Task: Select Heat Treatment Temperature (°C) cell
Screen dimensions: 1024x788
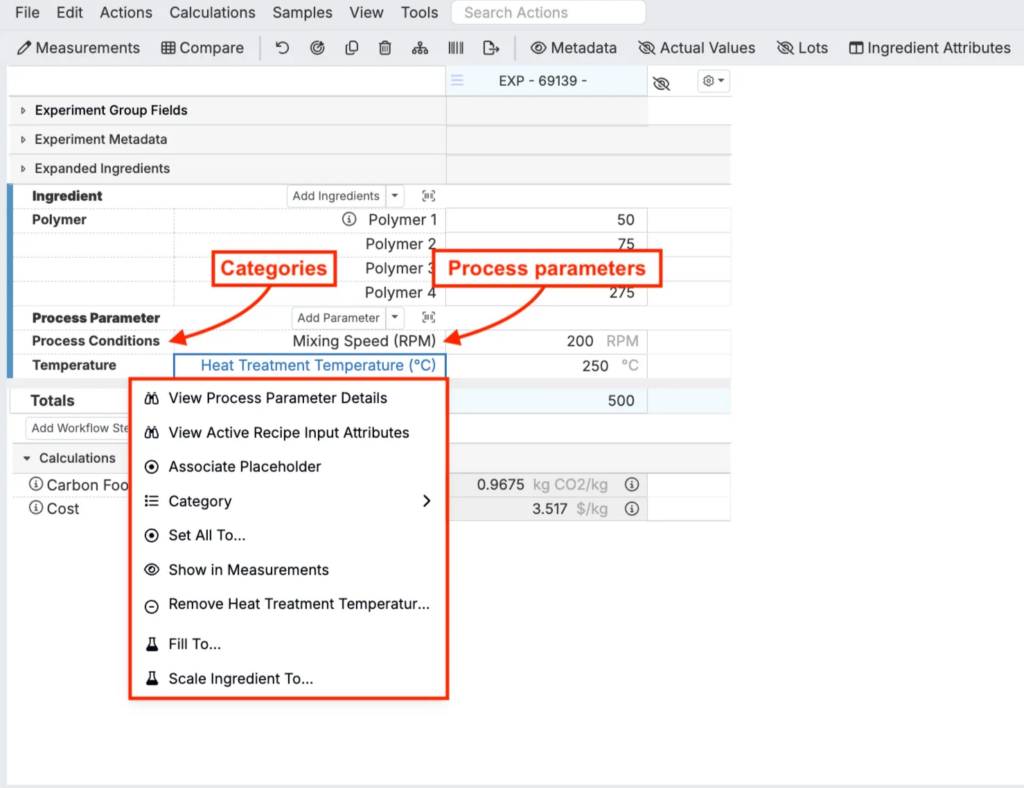Action: tap(310, 366)
